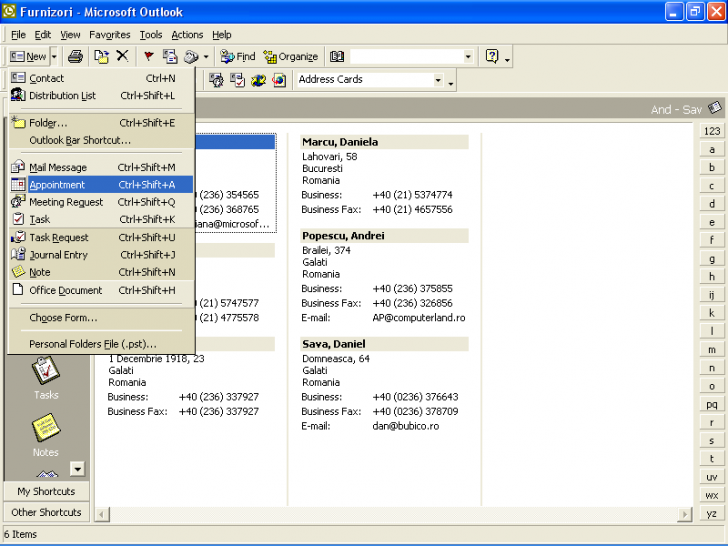Viewport: 728px width, 546px height.
Task: Click the red Flag for Follow Up icon
Action: coord(149,57)
